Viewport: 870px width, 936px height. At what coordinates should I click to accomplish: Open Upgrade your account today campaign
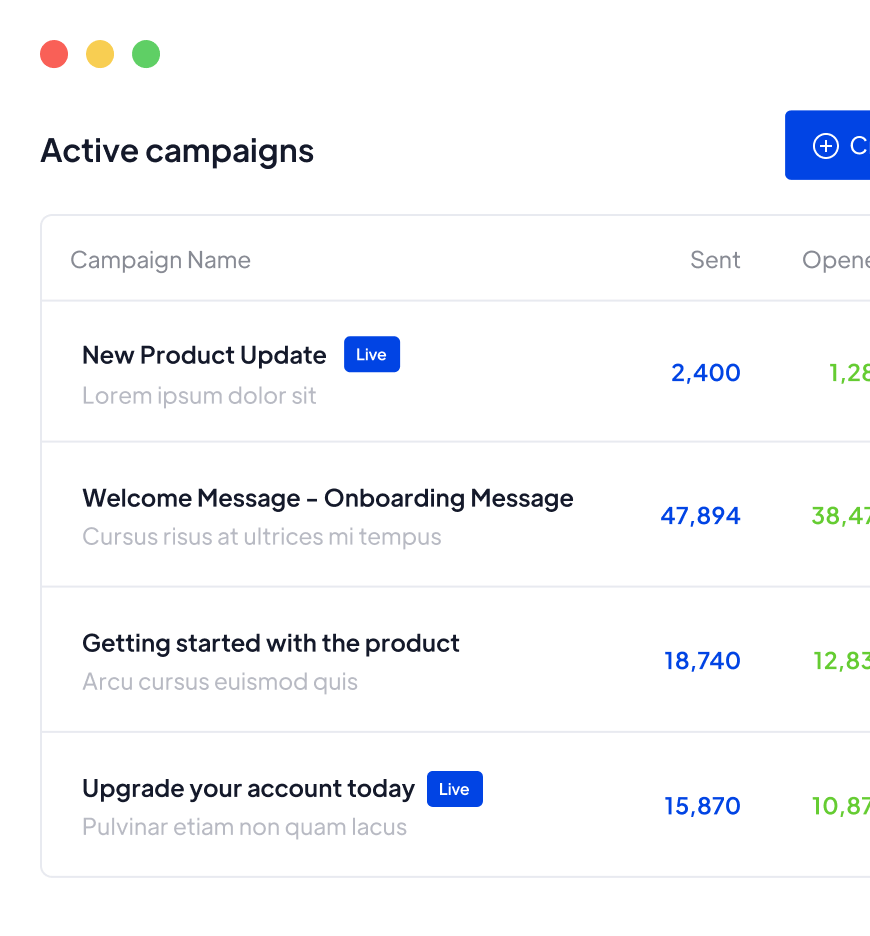(x=248, y=789)
